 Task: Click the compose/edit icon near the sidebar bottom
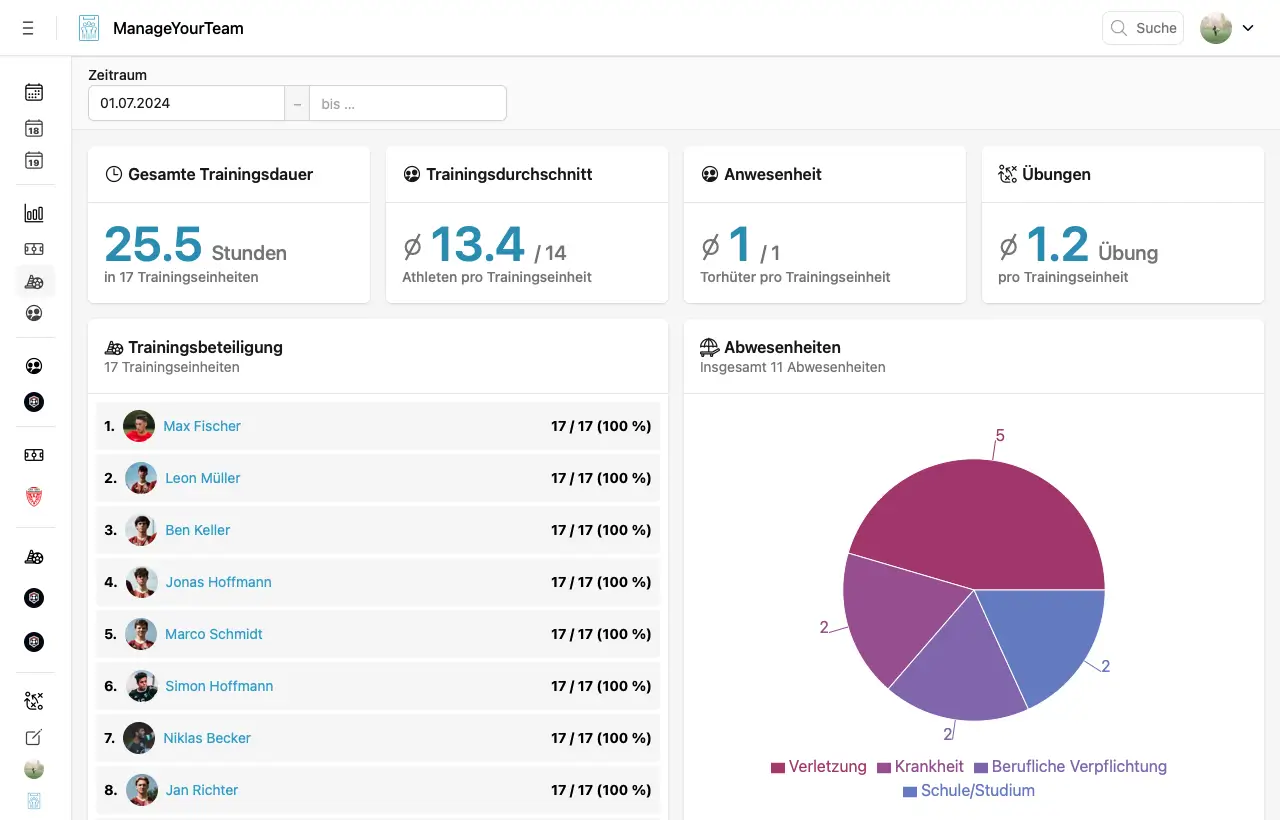[x=33, y=737]
